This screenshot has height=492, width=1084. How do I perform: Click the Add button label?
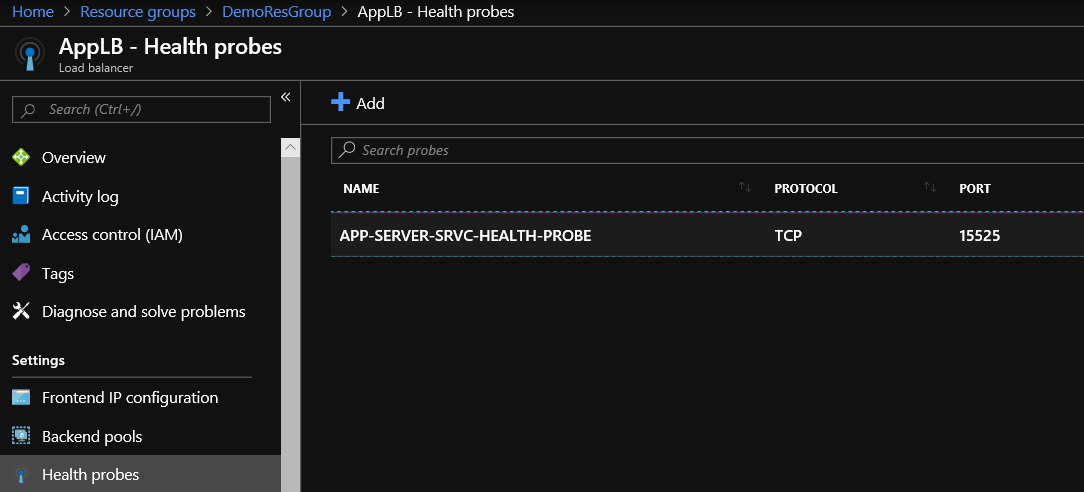[x=370, y=104]
